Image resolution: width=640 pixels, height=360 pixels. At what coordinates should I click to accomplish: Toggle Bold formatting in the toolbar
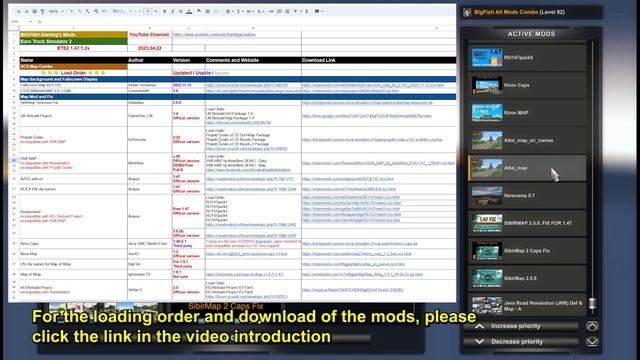[x=164, y=11]
